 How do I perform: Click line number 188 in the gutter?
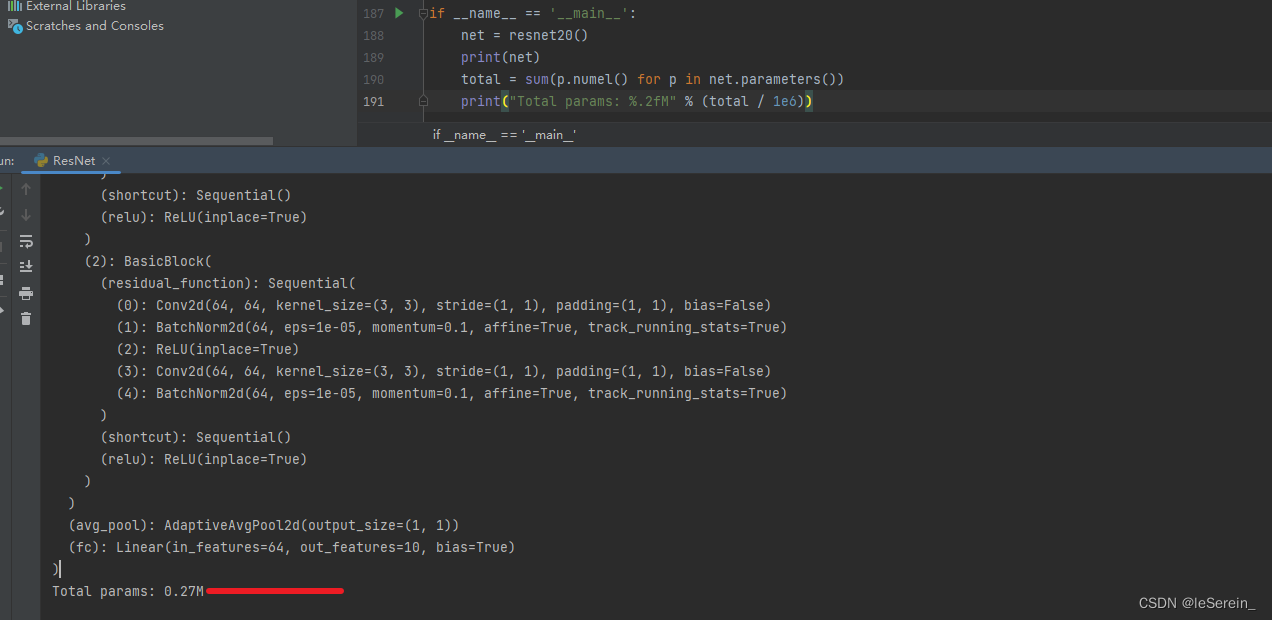373,35
